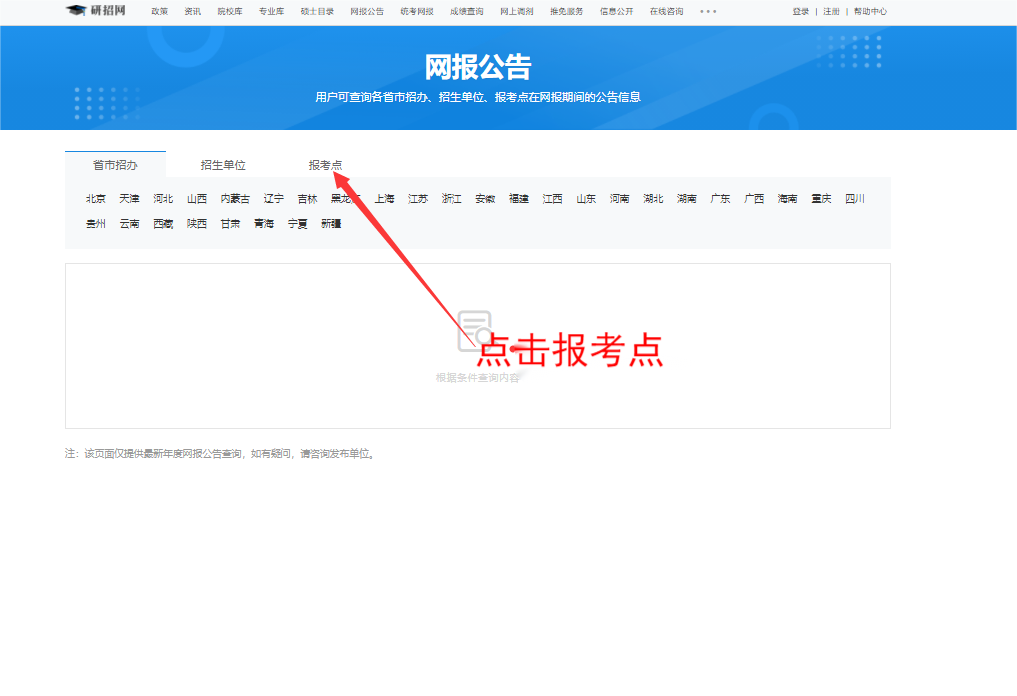The height and width of the screenshot is (696, 1017).
Task: Go to 院校库 in top navigation
Action: (x=230, y=12)
